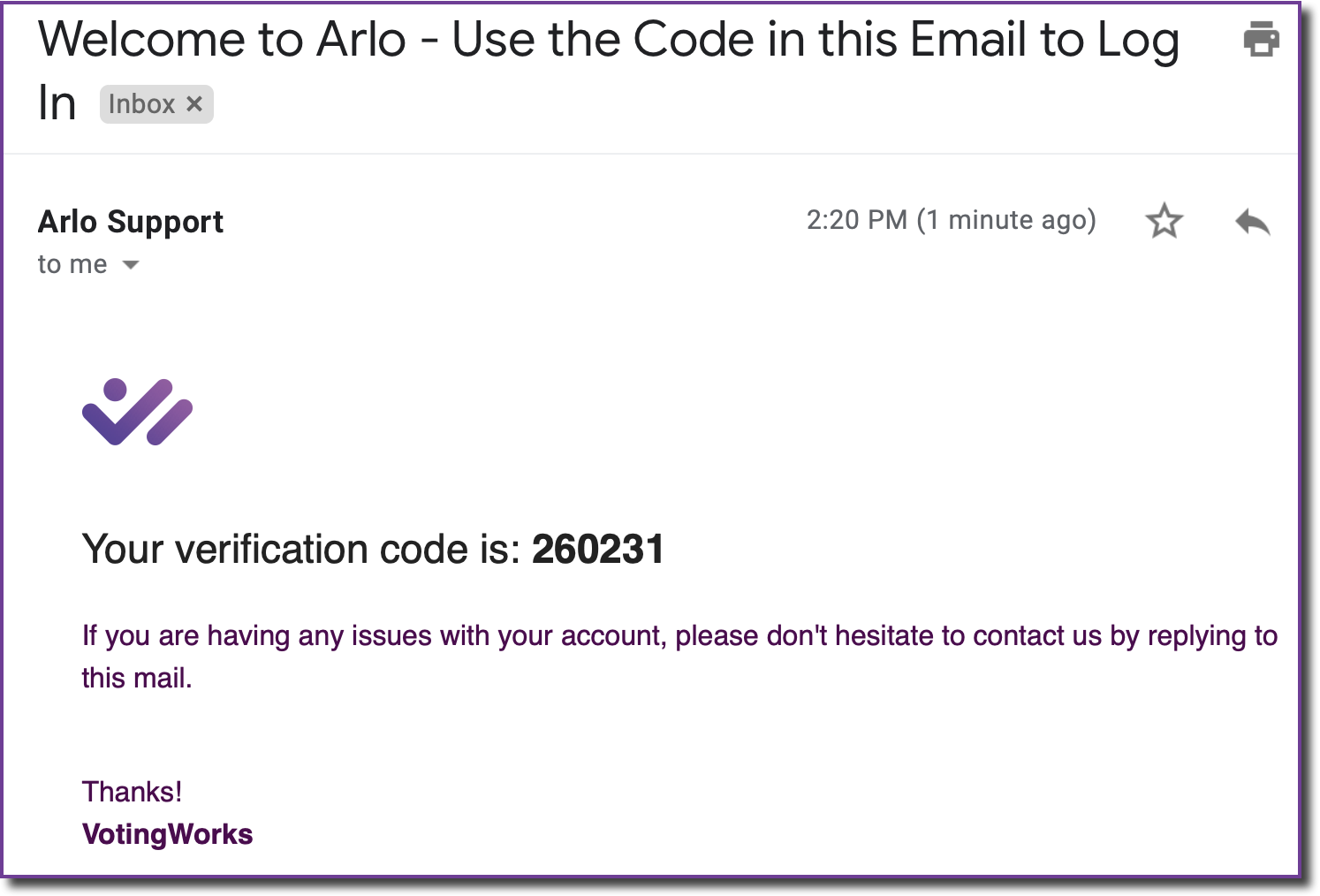Click the "Your verification code is:" text
1320x896 pixels.
(x=300, y=550)
